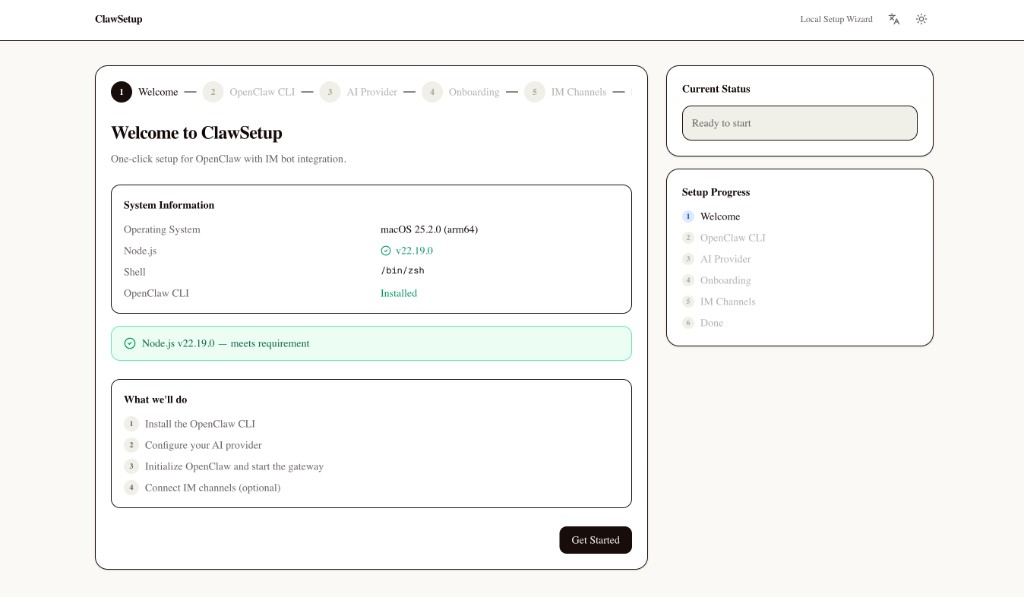Viewport: 1024px width, 597px height.
Task: Select step 2 OpenClaw CLI in the stepper
Action: coord(249,92)
